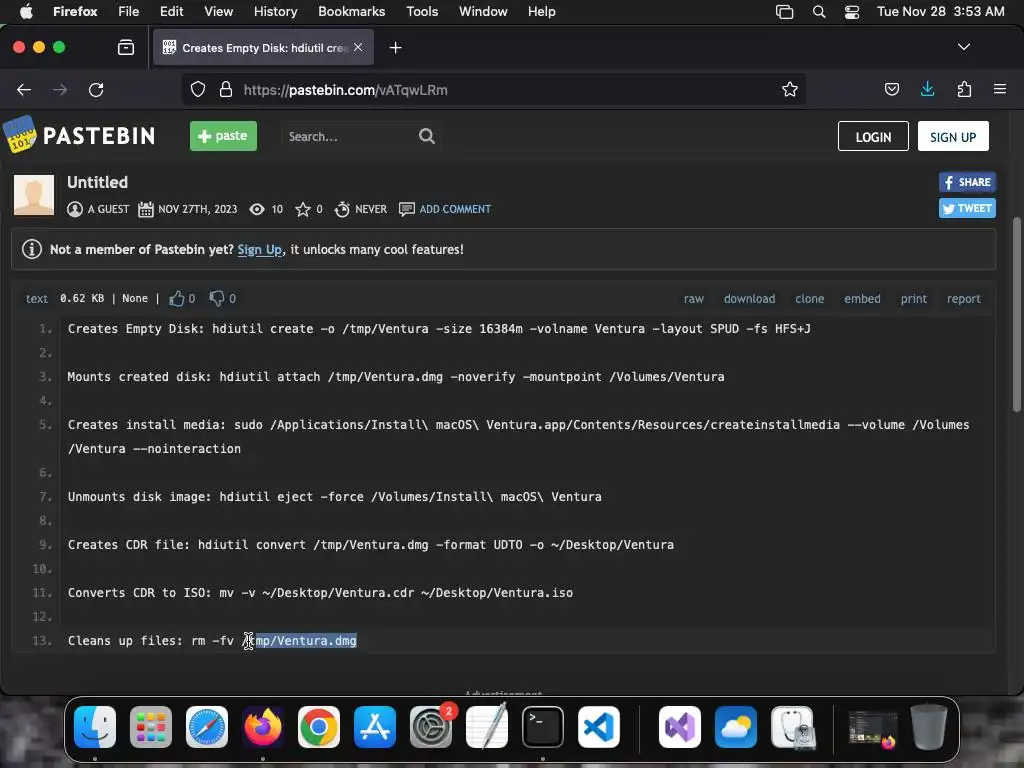Open Safari from the Dock

(x=207, y=727)
